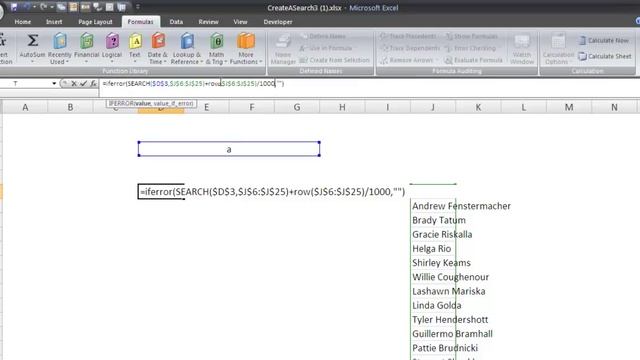Toggle Show Formulas
Viewport: 640px width, 360px height.
coord(471,37)
